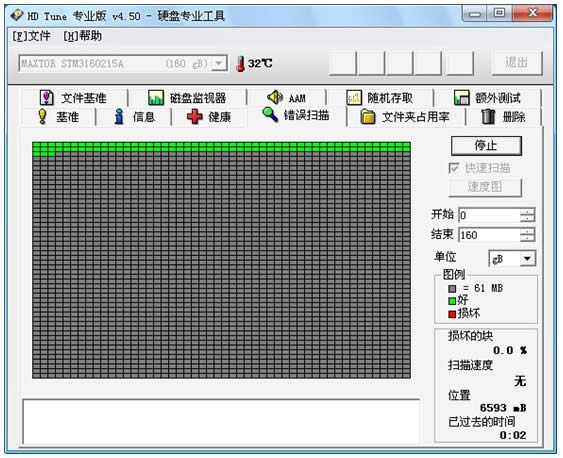The height and width of the screenshot is (458, 563).
Task: Click the Erase trash can icon
Action: tap(488, 117)
